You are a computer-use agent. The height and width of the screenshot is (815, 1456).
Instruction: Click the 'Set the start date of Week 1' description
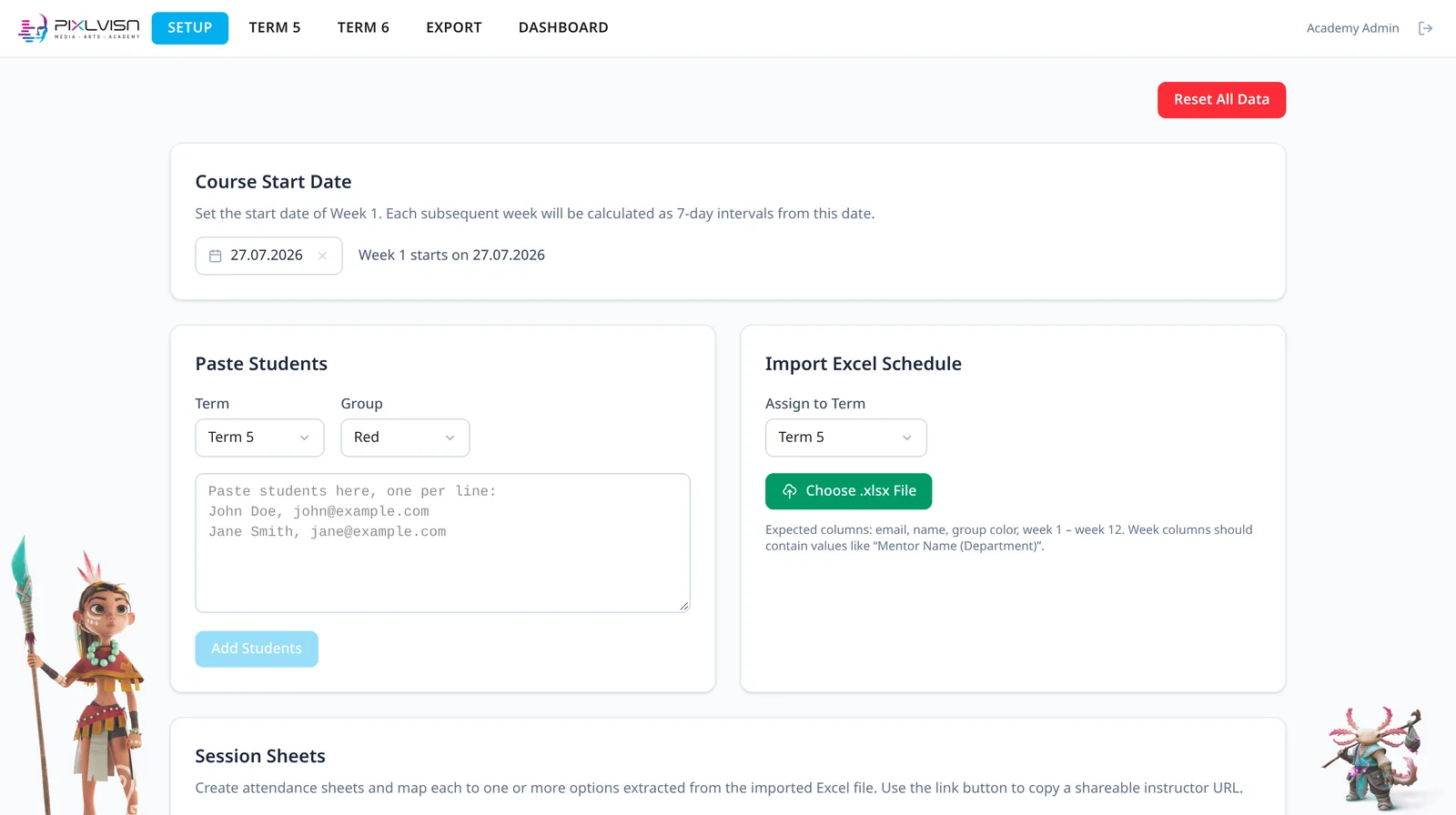tap(535, 214)
